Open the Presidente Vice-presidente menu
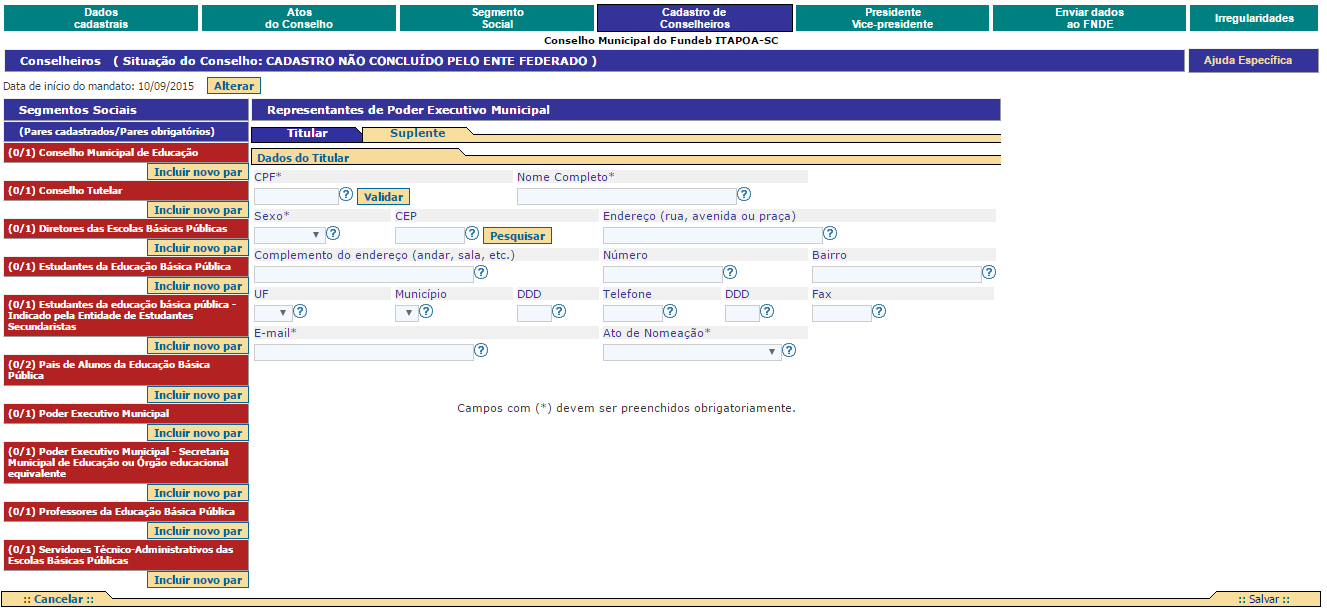Image resolution: width=1327 pixels, height=608 pixels. click(x=892, y=18)
